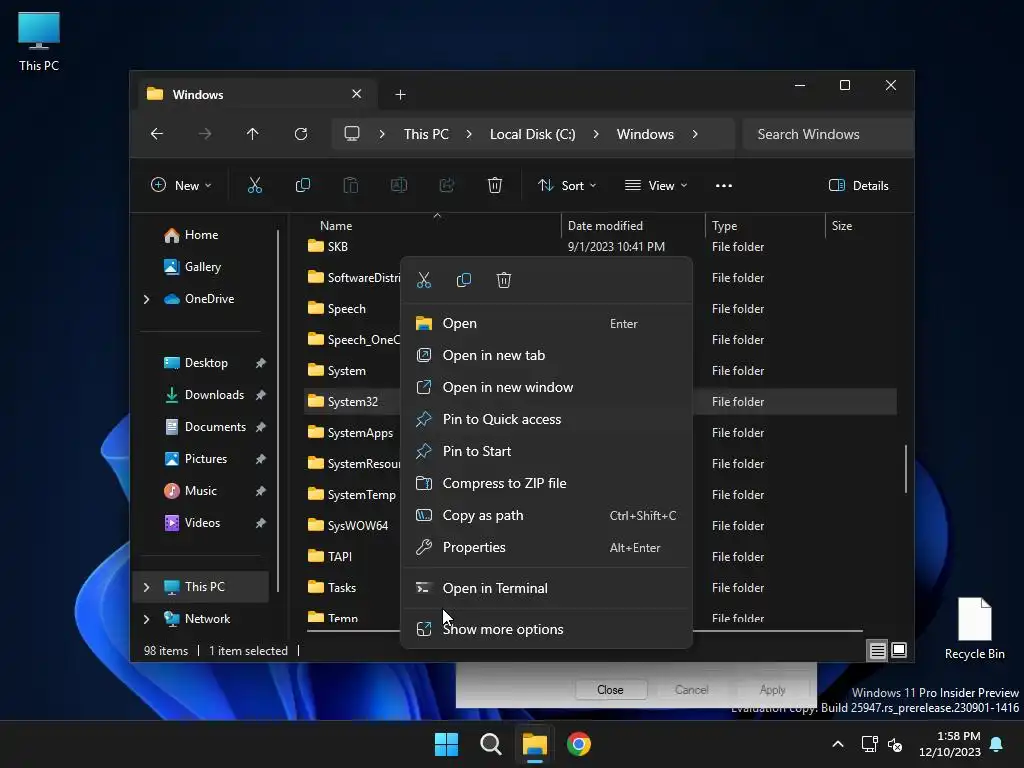Select Recycle Bin desktop icon

(974, 628)
